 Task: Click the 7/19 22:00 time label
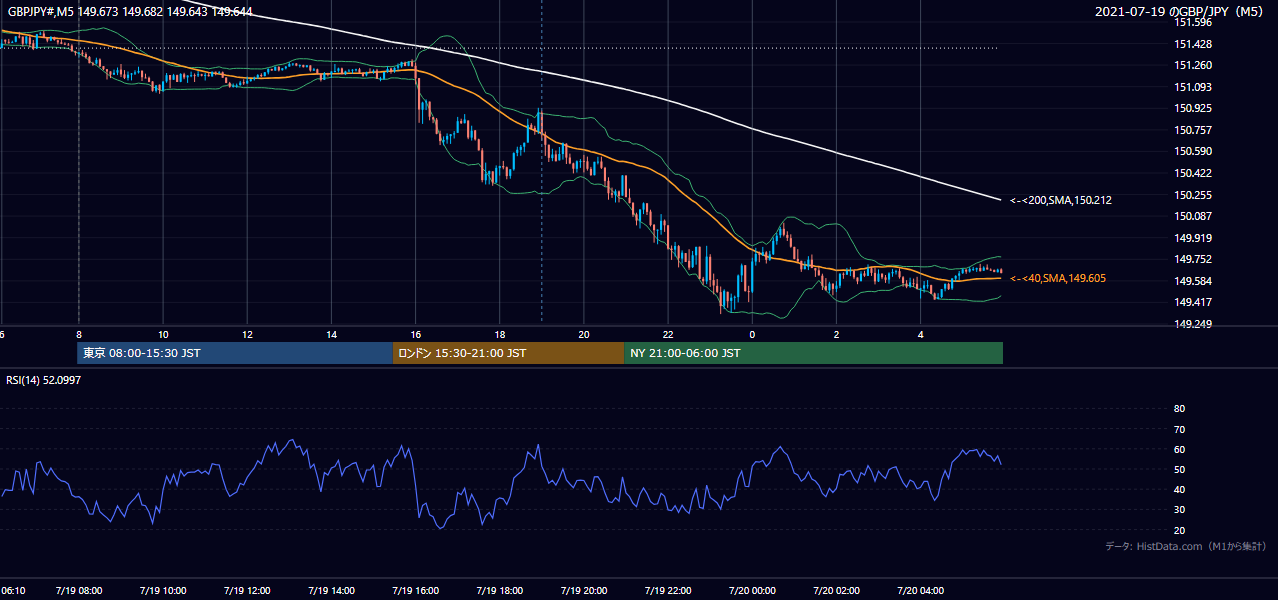point(668,590)
